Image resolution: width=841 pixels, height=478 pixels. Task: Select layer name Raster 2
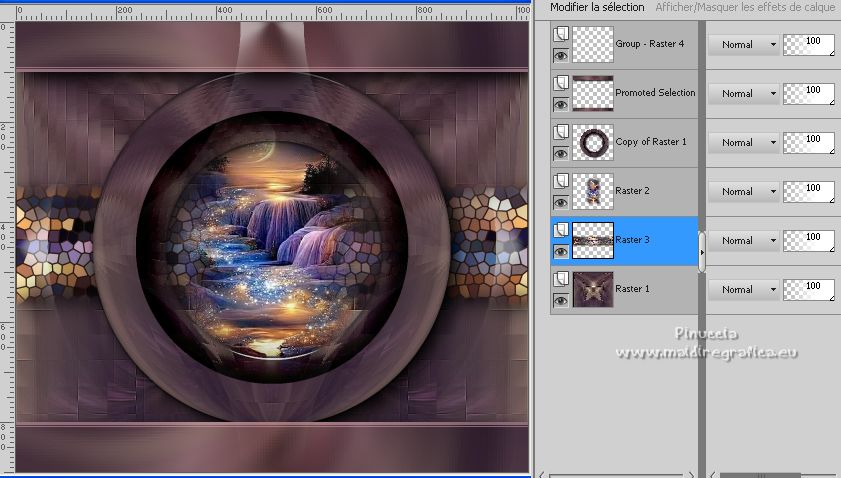(x=632, y=190)
